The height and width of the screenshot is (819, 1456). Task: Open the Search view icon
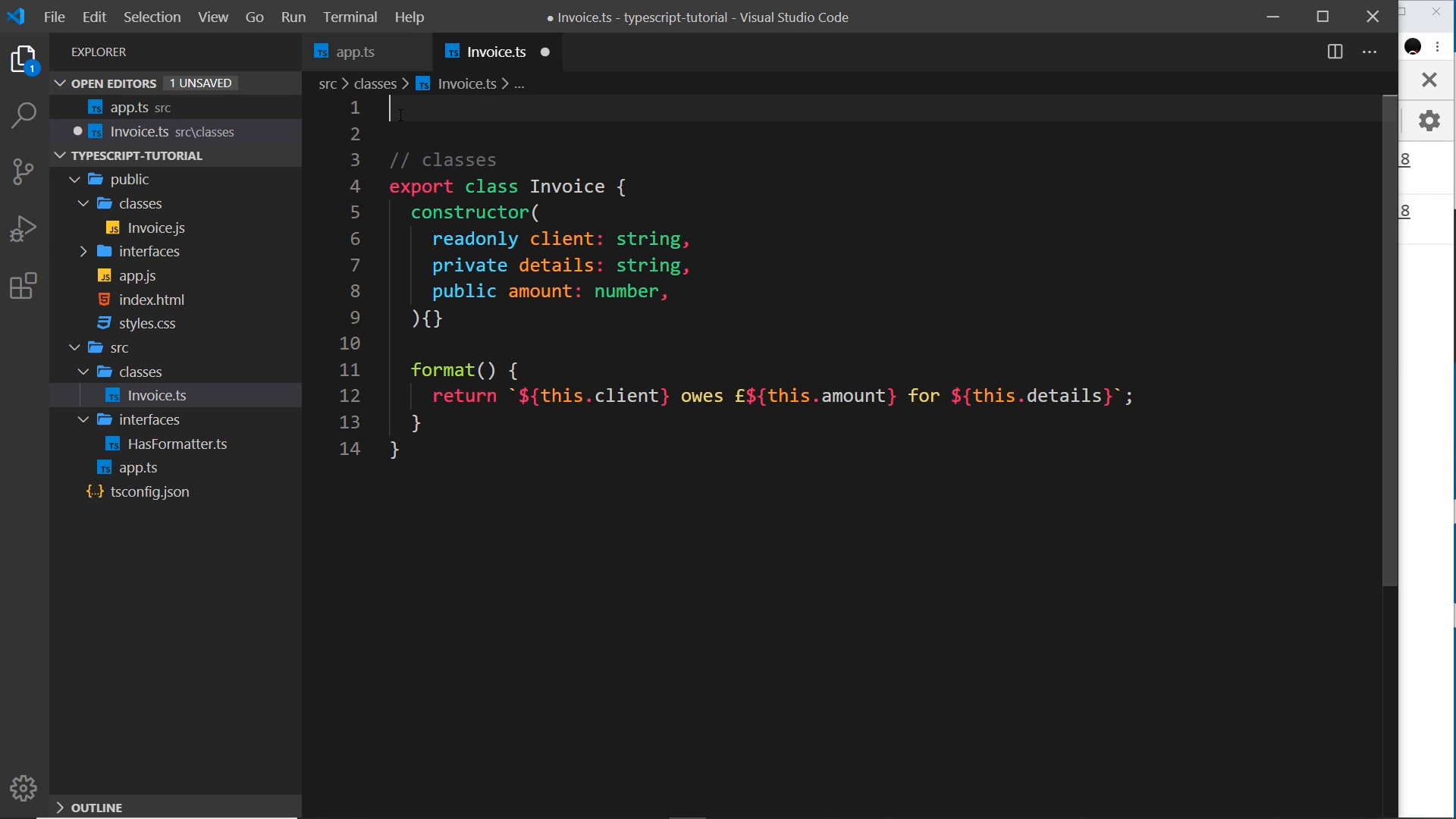tap(24, 115)
